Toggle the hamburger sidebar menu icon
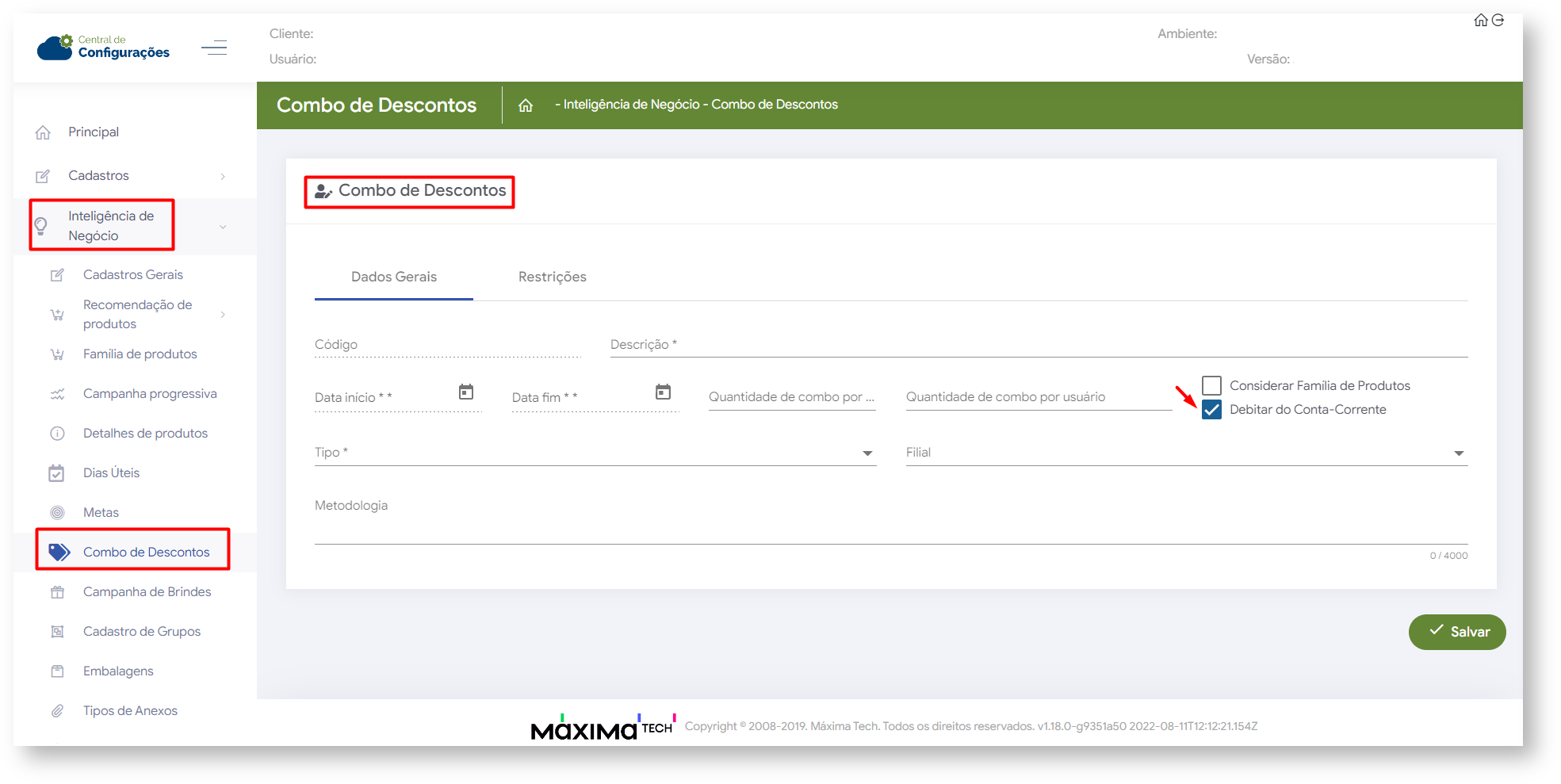This screenshot has width=1561, height=784. [x=214, y=48]
